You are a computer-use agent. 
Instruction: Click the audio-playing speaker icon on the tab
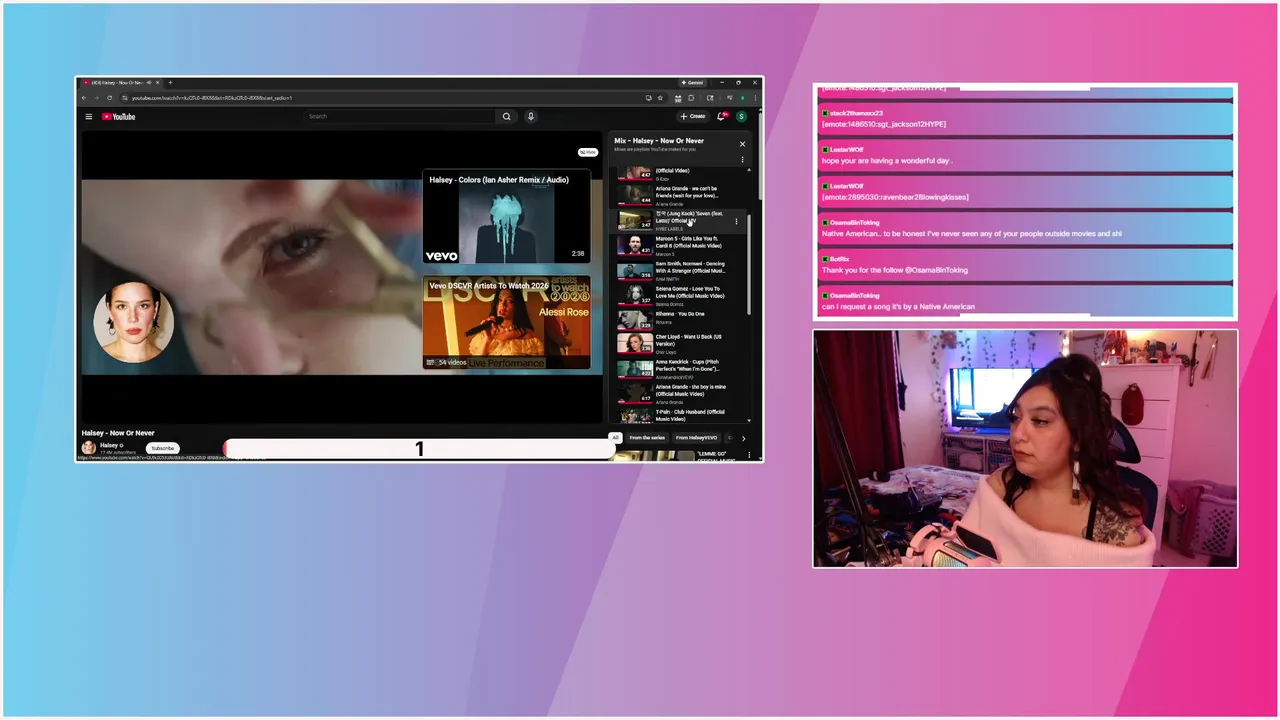[149, 82]
